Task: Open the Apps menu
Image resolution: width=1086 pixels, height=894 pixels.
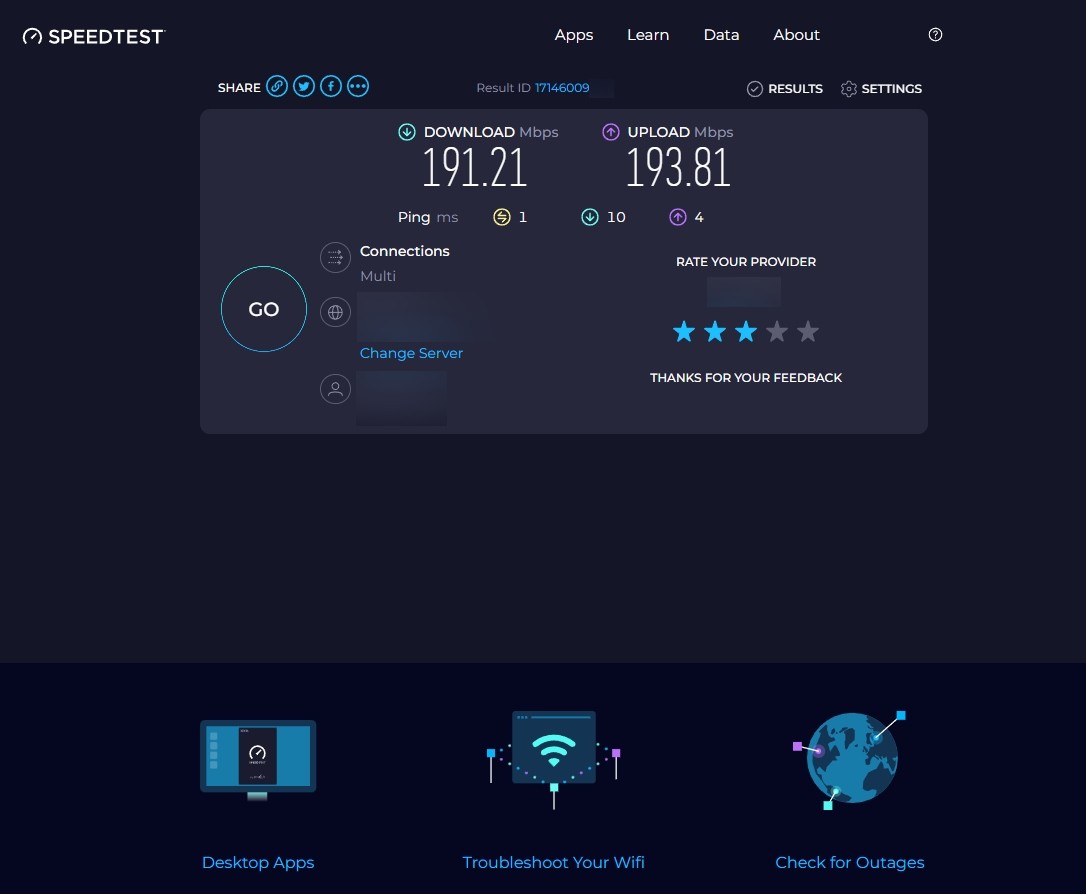Action: coord(573,35)
